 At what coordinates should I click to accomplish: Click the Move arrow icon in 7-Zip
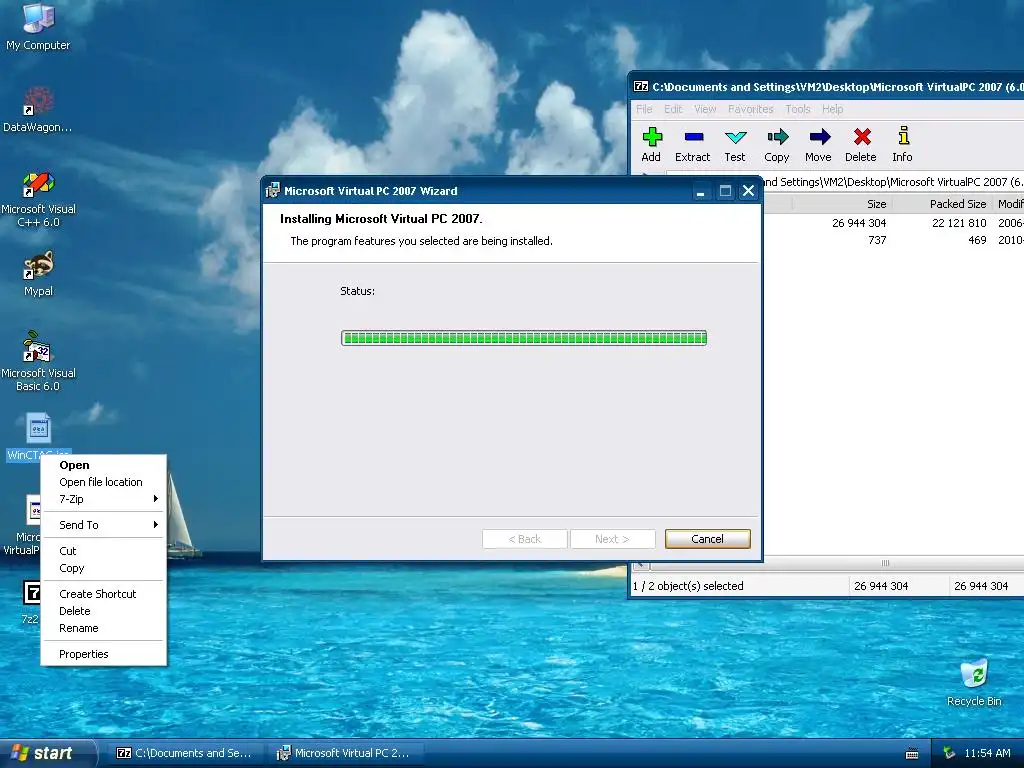pyautogui.click(x=819, y=137)
